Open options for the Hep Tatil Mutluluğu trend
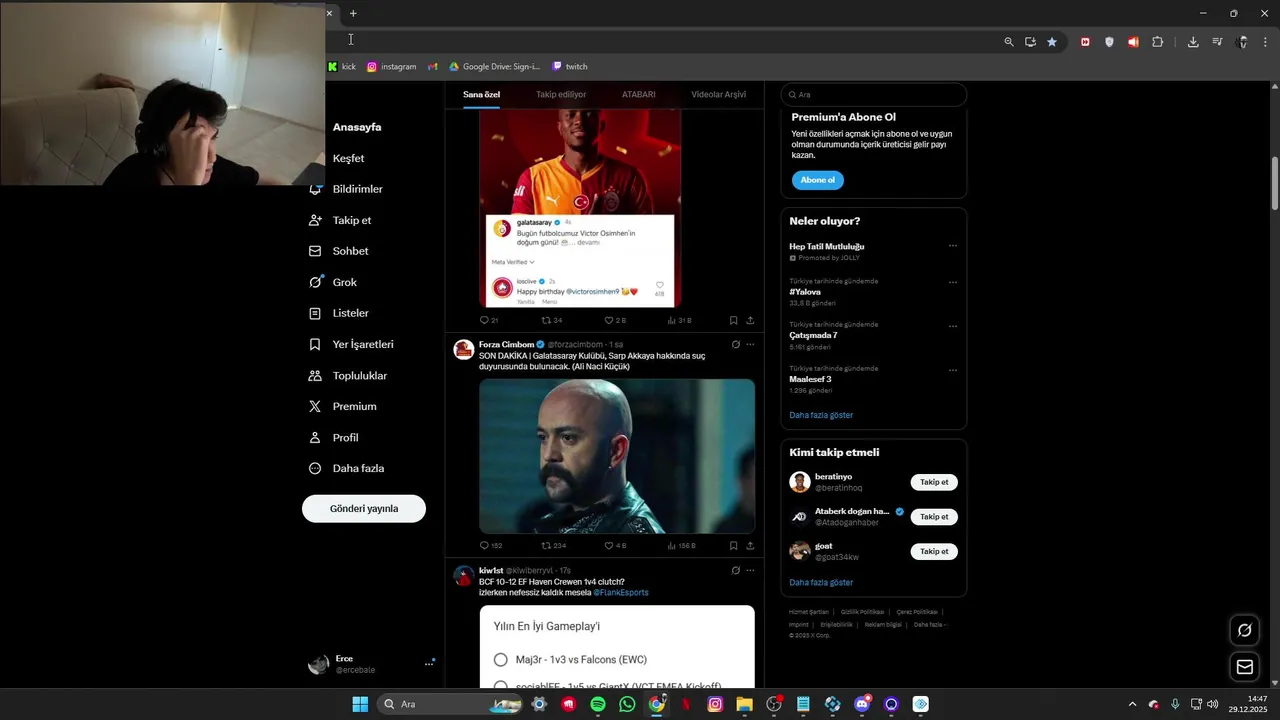Screen dimensions: 1280x720 click(952, 246)
